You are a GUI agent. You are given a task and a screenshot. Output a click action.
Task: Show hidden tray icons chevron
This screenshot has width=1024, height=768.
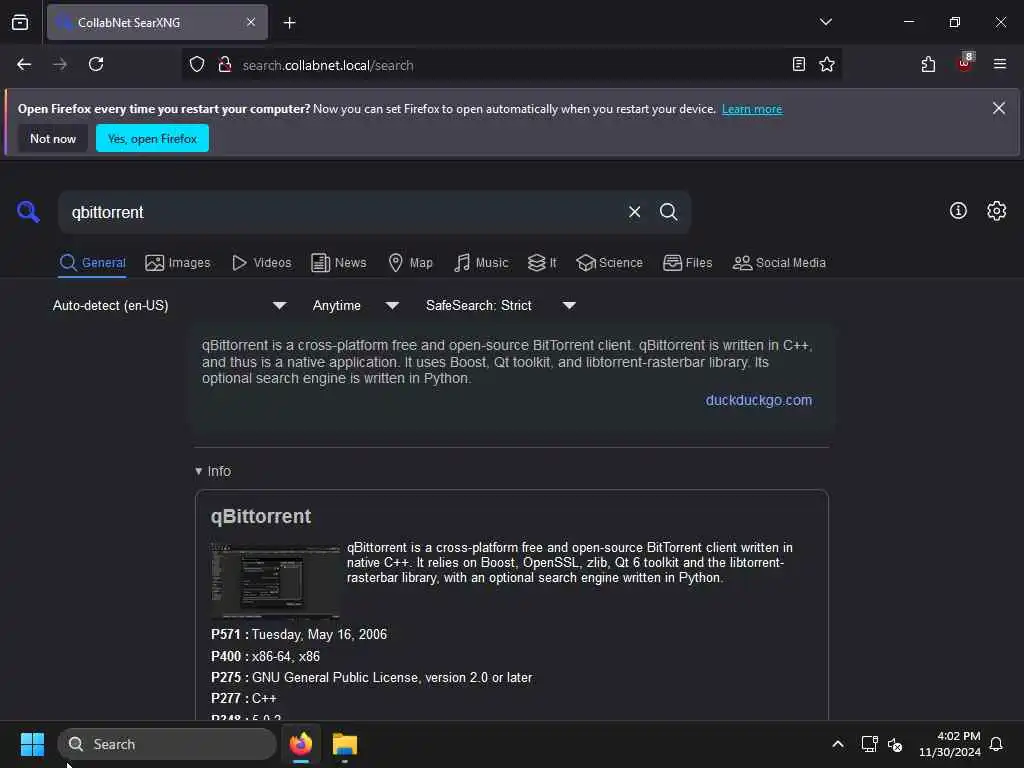tap(838, 744)
